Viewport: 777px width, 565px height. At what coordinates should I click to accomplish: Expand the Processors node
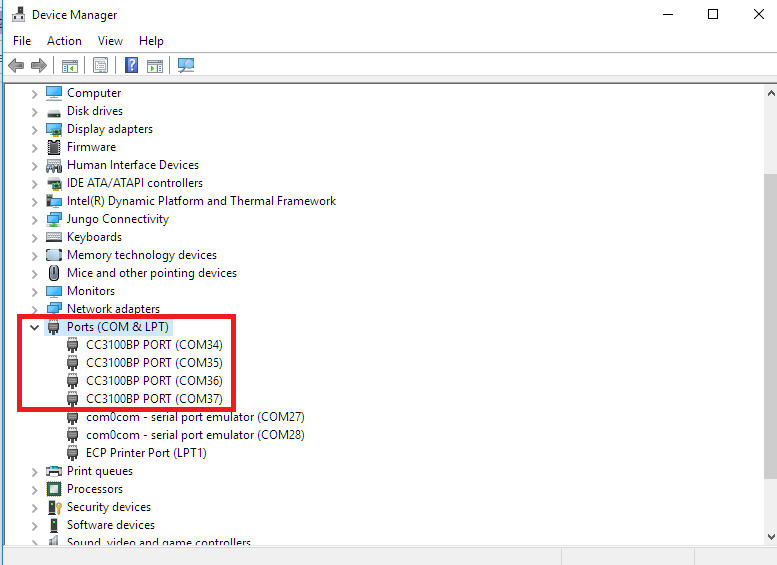click(34, 490)
